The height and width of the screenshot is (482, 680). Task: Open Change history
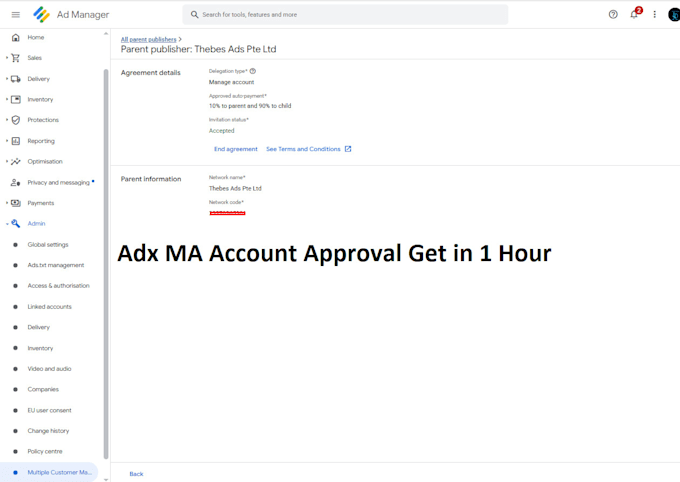(x=48, y=431)
